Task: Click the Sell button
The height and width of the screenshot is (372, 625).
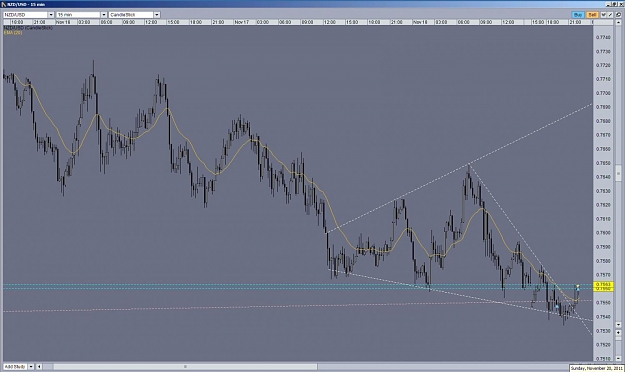Action: pos(592,14)
